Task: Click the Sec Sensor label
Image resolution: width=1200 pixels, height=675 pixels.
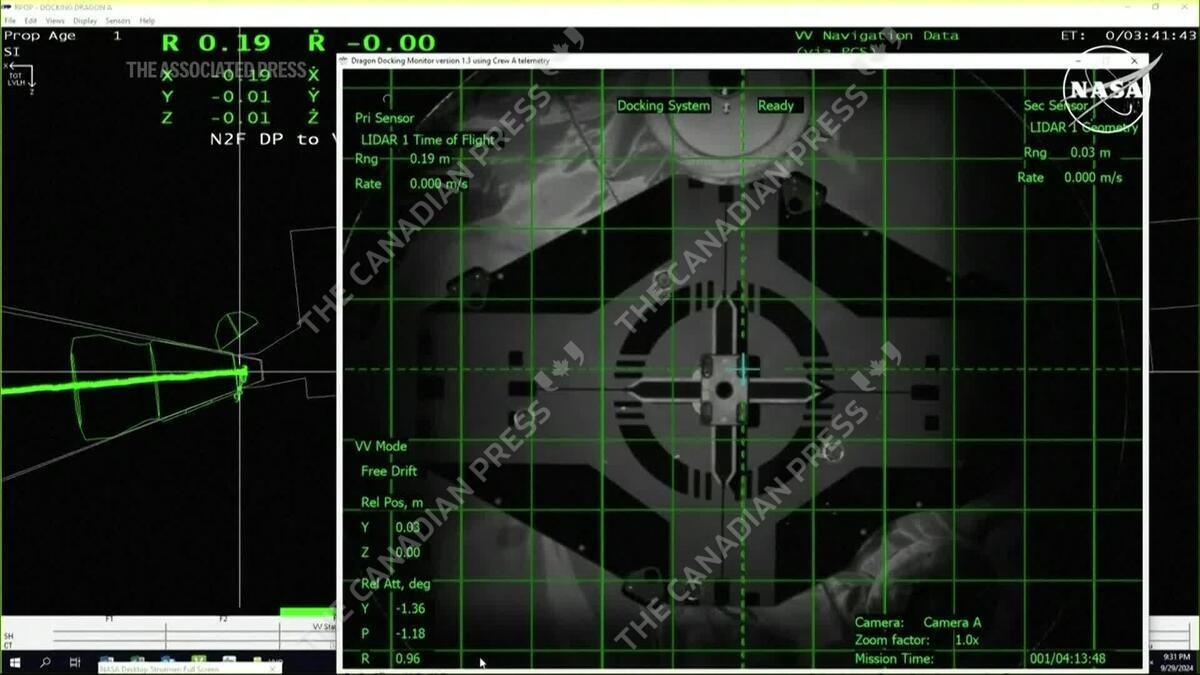Action: tap(1056, 105)
